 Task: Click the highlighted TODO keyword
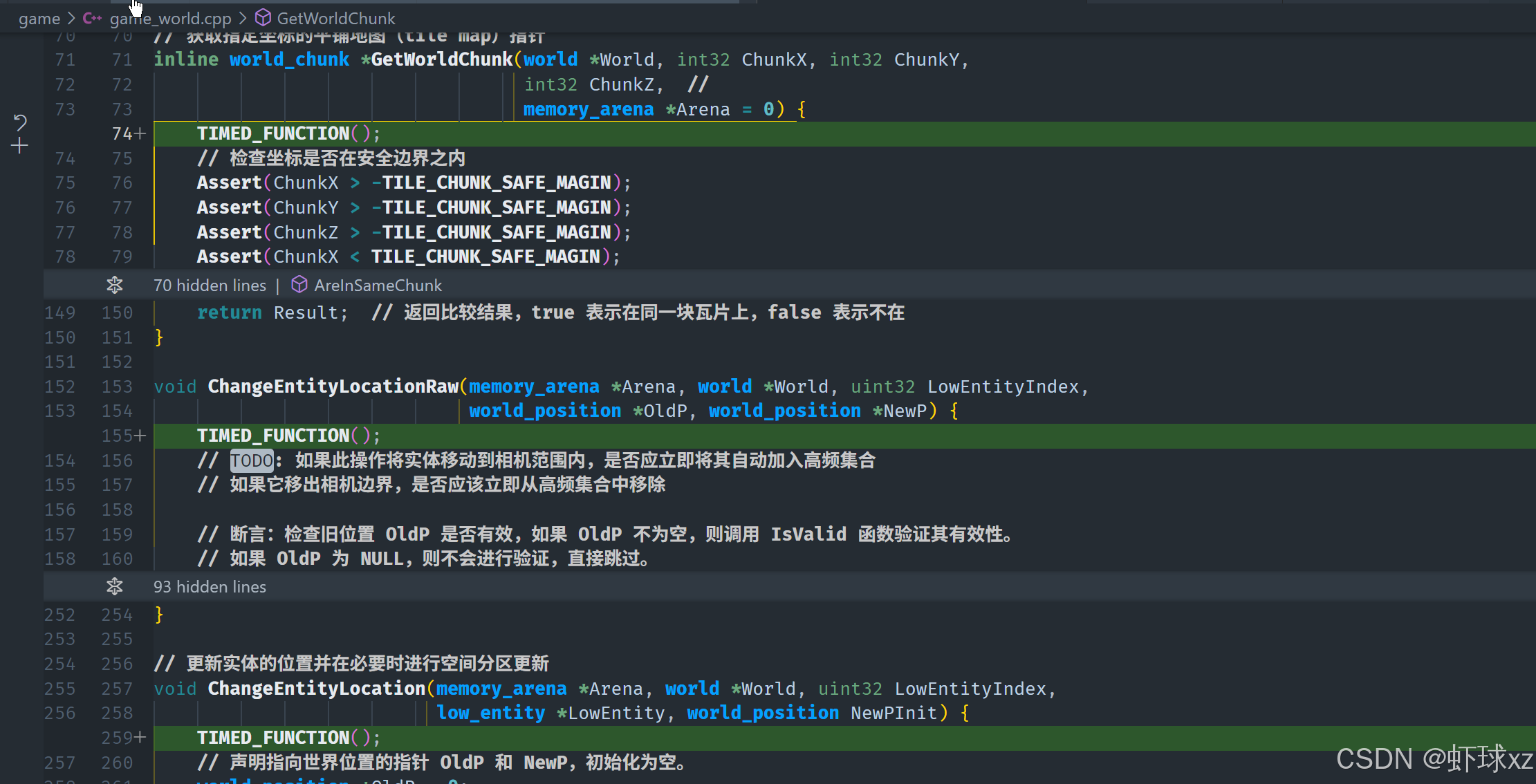252,460
